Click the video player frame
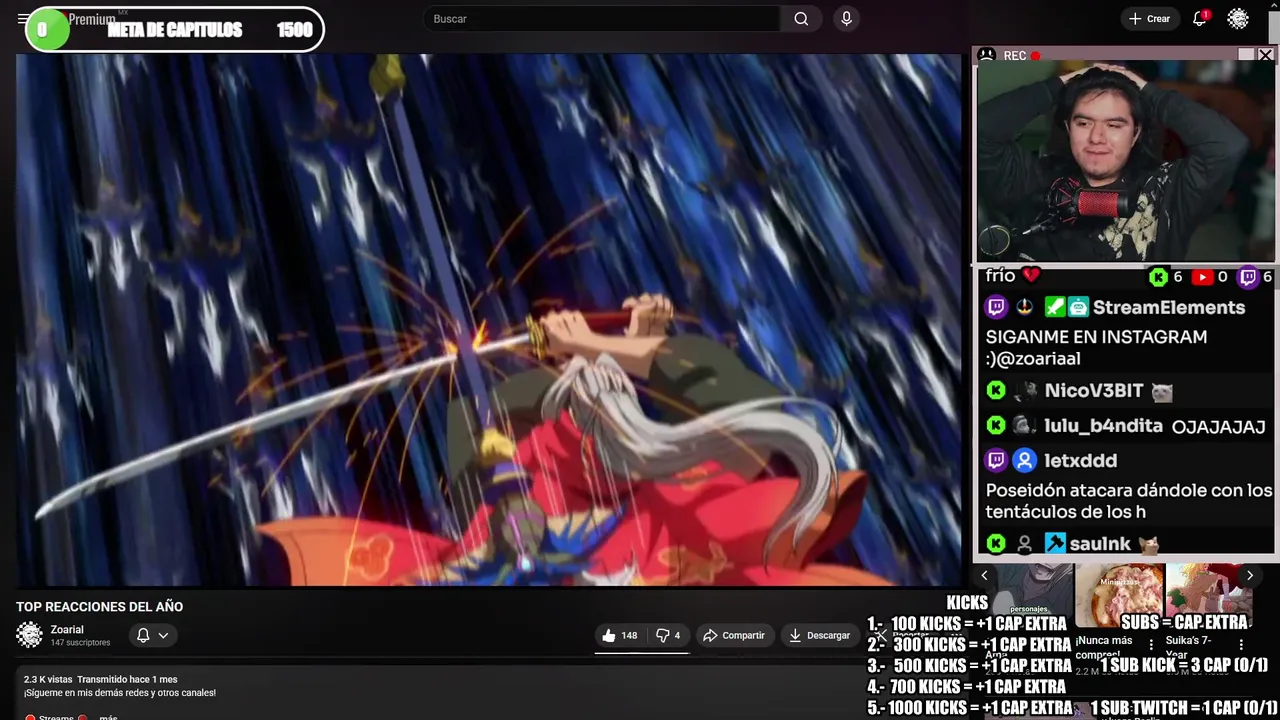This screenshot has height=720, width=1280. click(488, 320)
